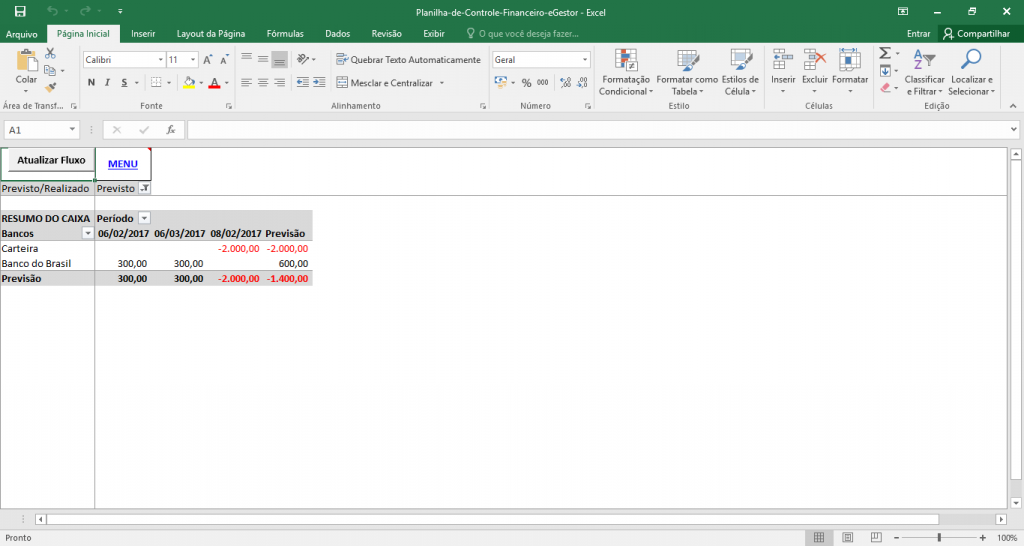
Task: Open Formatação Condicional menu
Action: click(626, 72)
